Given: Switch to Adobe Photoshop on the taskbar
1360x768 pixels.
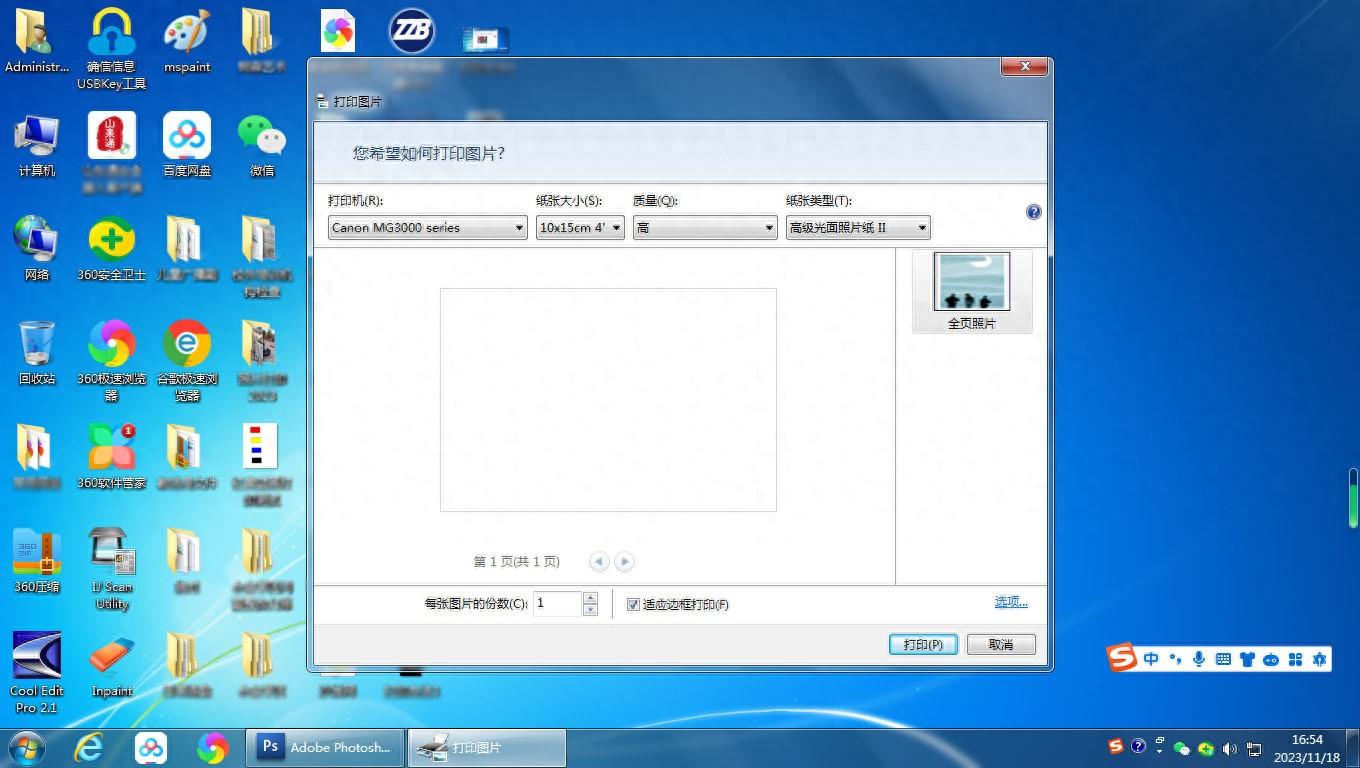Looking at the screenshot, I should coord(323,747).
